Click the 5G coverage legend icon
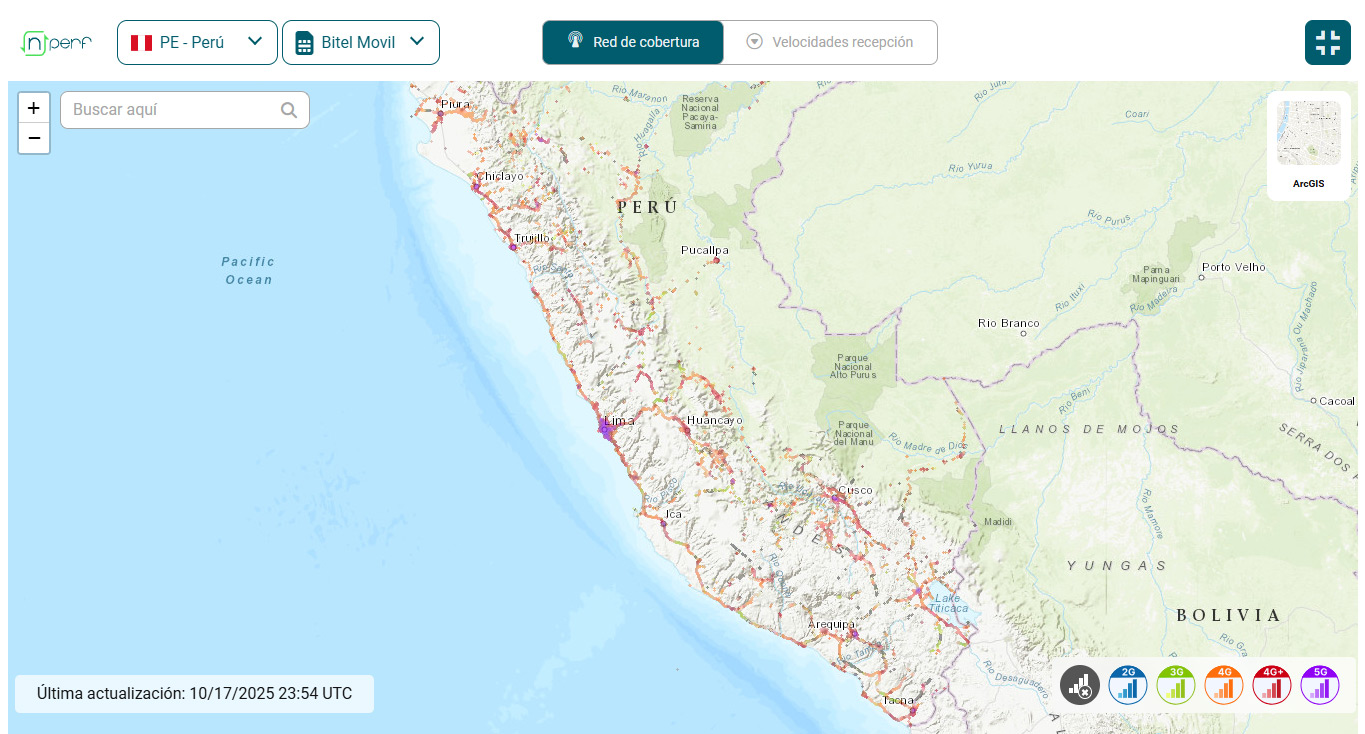Screen dimensions: 1365x734 [x=1320, y=685]
